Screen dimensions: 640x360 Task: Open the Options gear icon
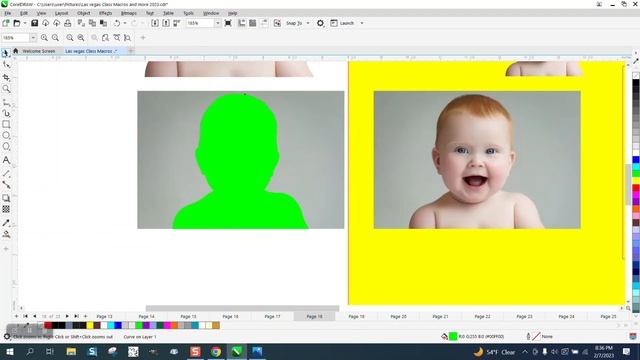[320, 23]
